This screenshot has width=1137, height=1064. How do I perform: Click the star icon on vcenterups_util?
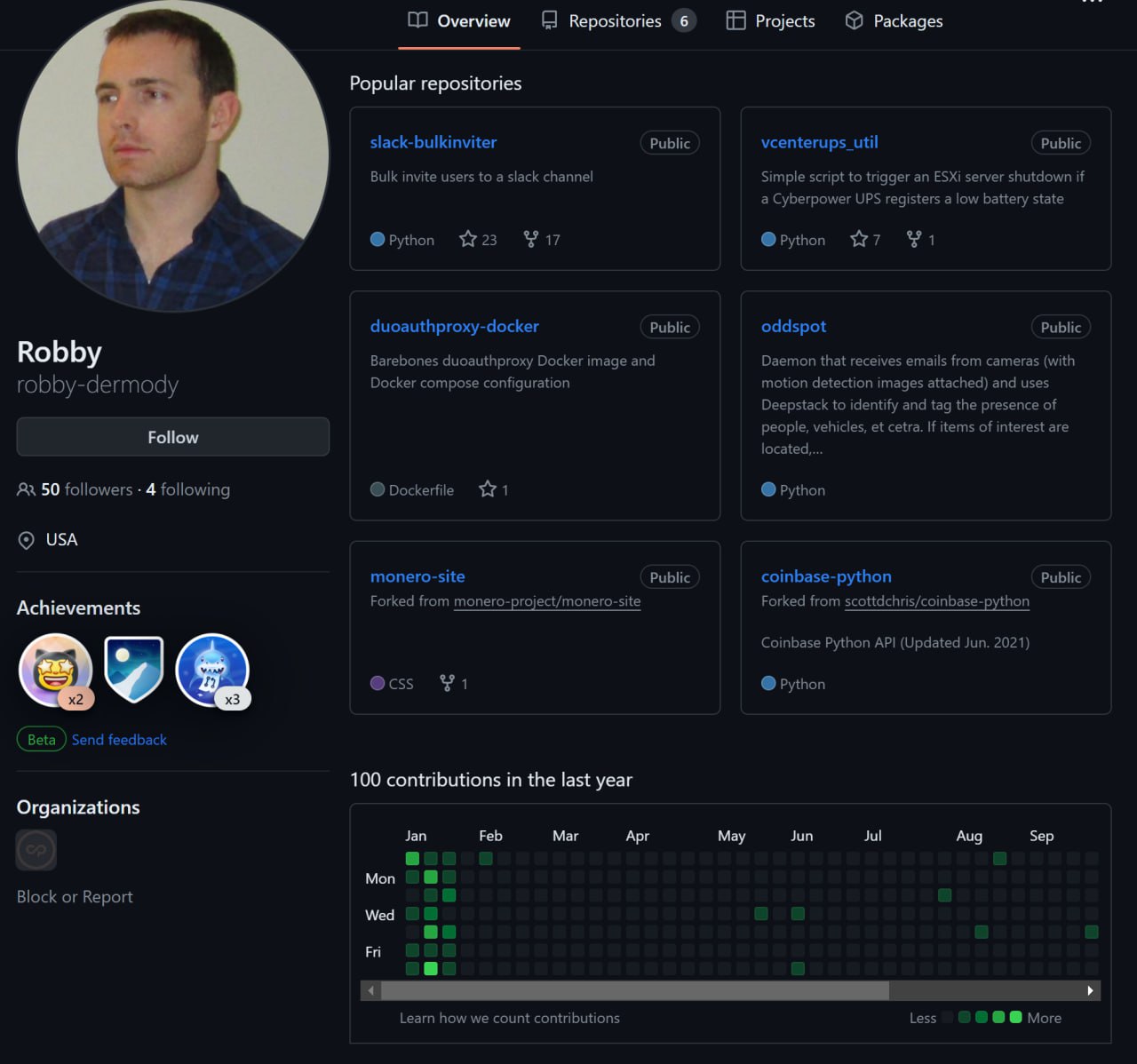(x=859, y=239)
